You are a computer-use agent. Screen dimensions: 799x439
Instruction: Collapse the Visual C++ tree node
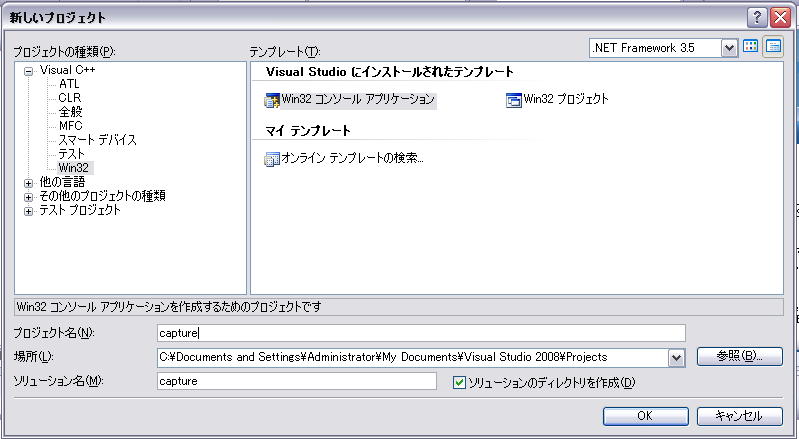tap(29, 71)
